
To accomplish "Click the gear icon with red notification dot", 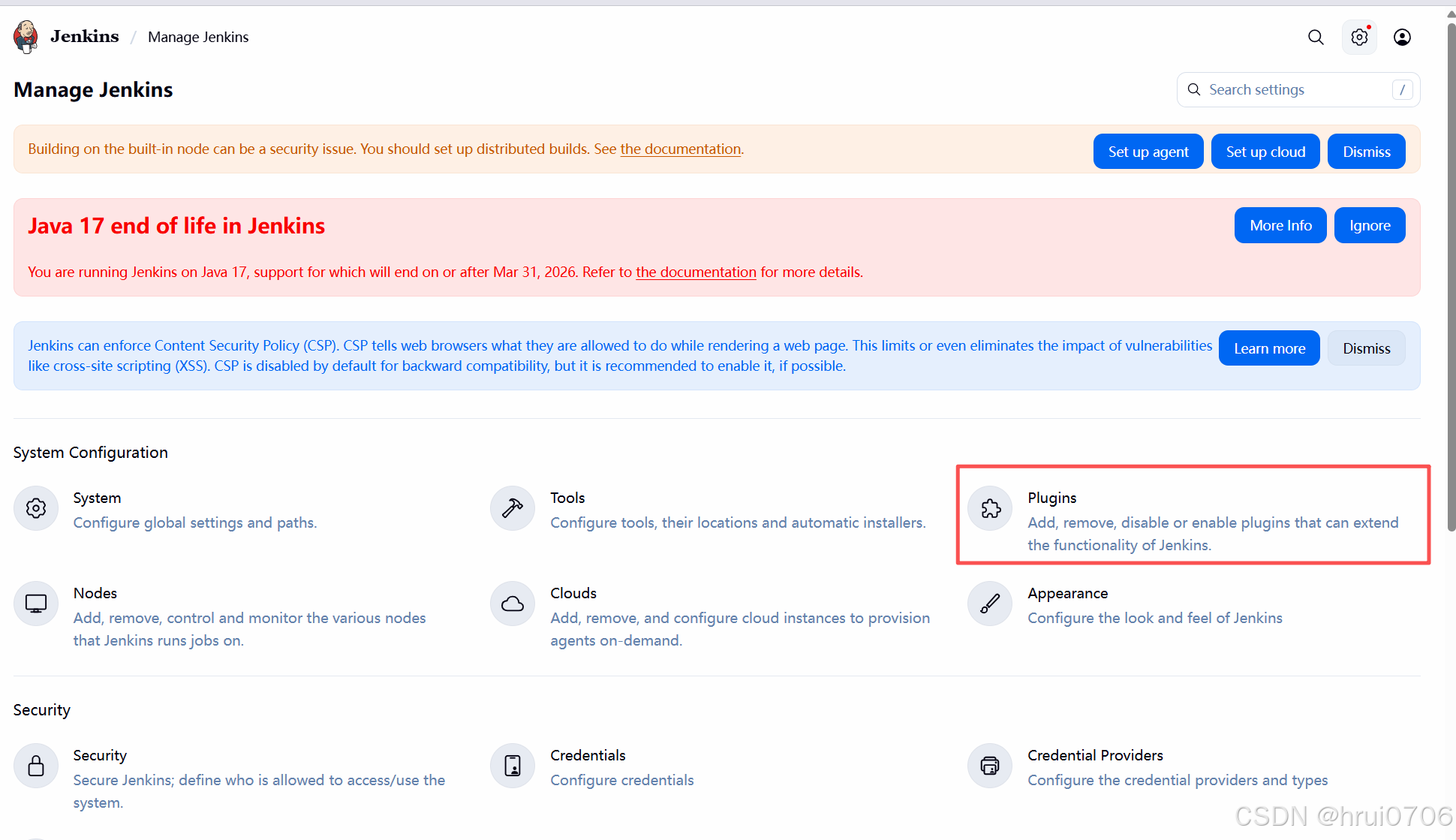I will point(1359,37).
